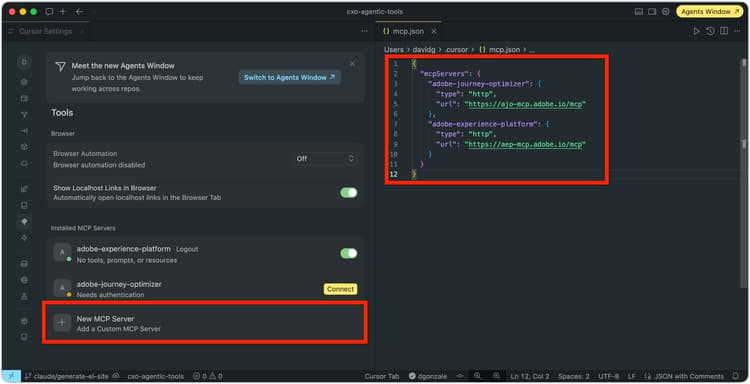
Task: Click the plus icon in the title bar
Action: pyautogui.click(x=63, y=11)
